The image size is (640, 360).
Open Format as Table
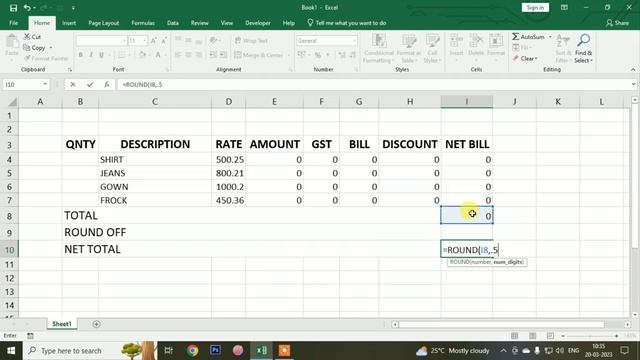409,49
